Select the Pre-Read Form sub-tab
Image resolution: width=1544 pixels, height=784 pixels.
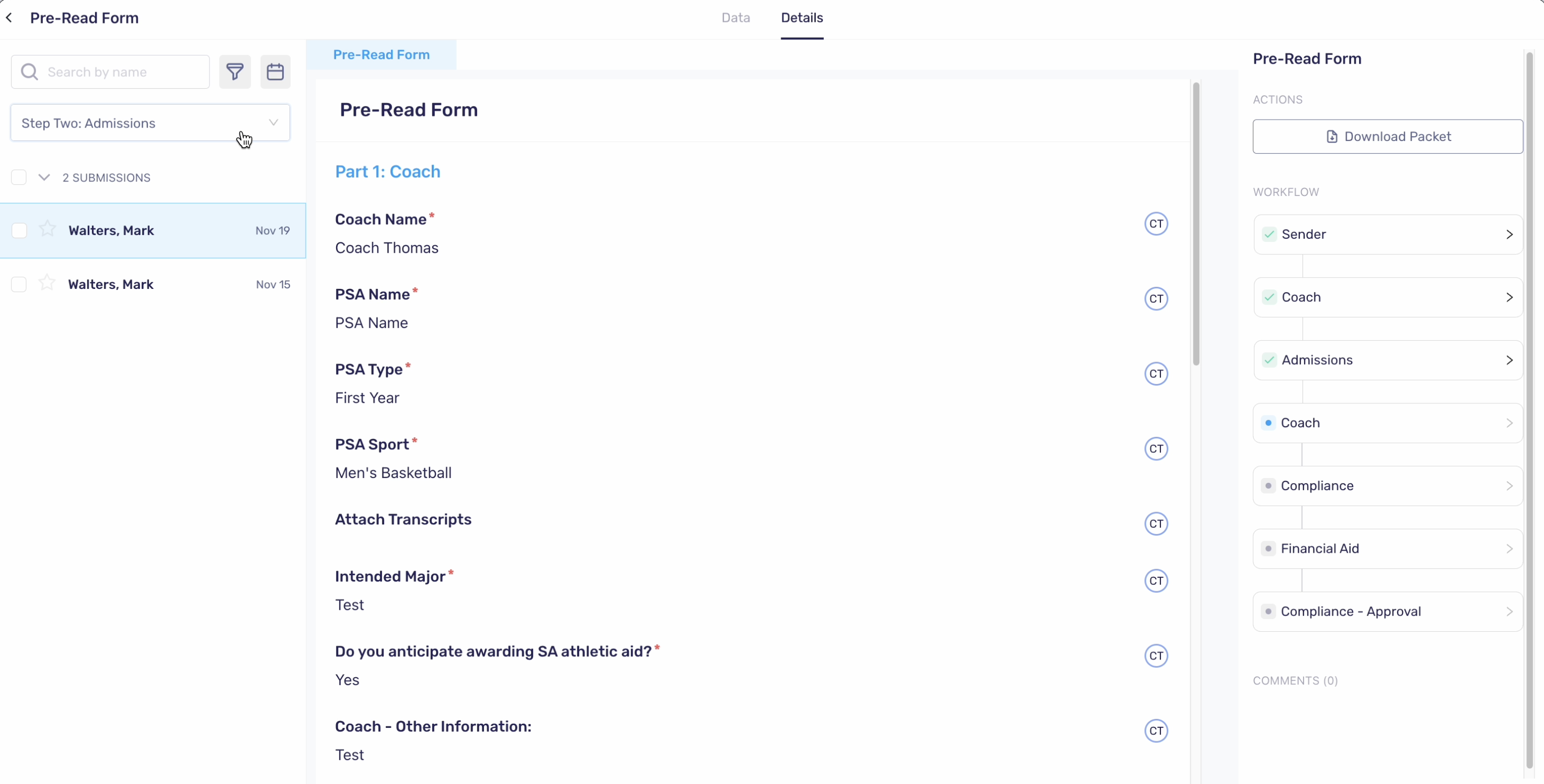(381, 54)
